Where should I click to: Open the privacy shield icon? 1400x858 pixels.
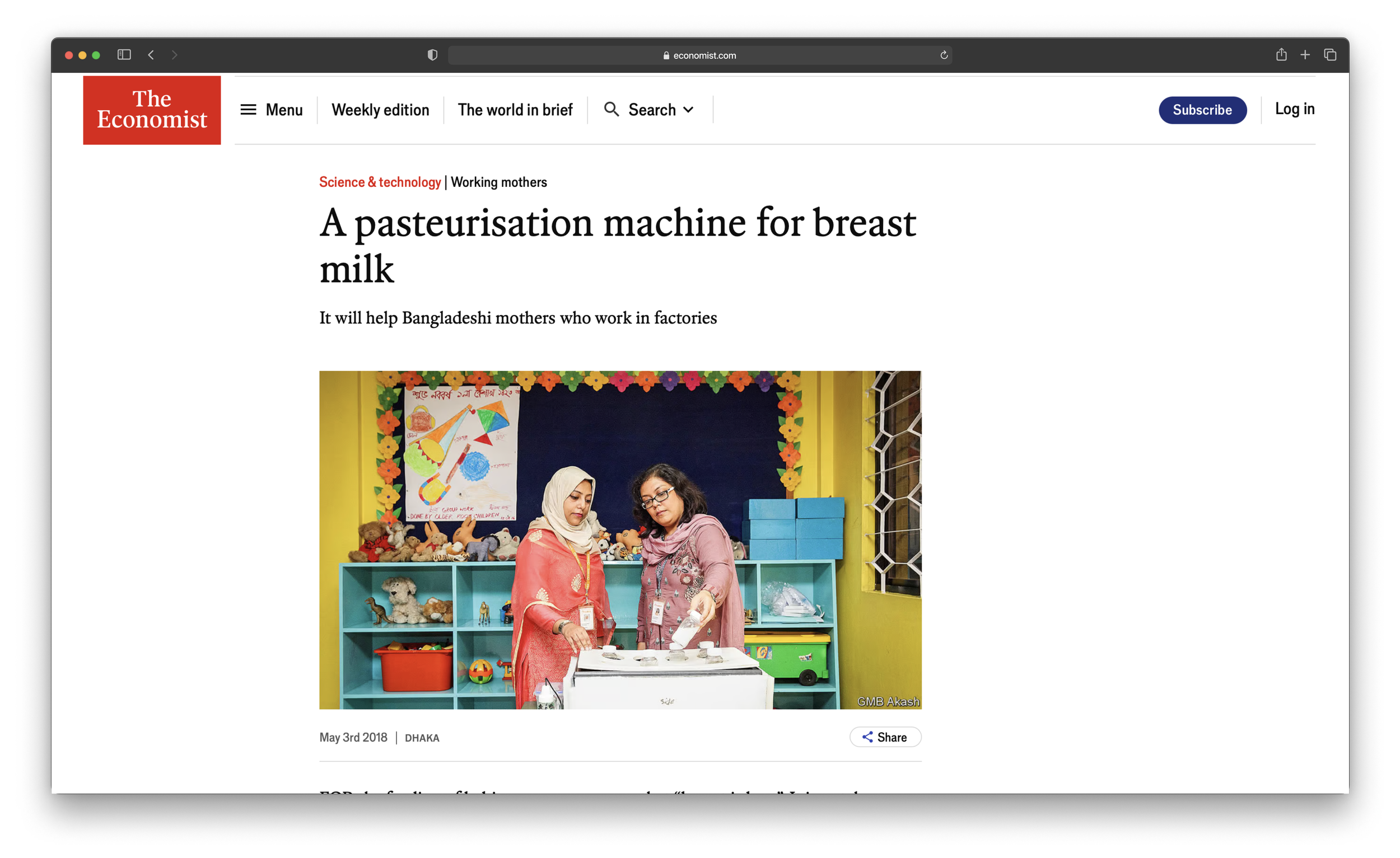point(432,54)
